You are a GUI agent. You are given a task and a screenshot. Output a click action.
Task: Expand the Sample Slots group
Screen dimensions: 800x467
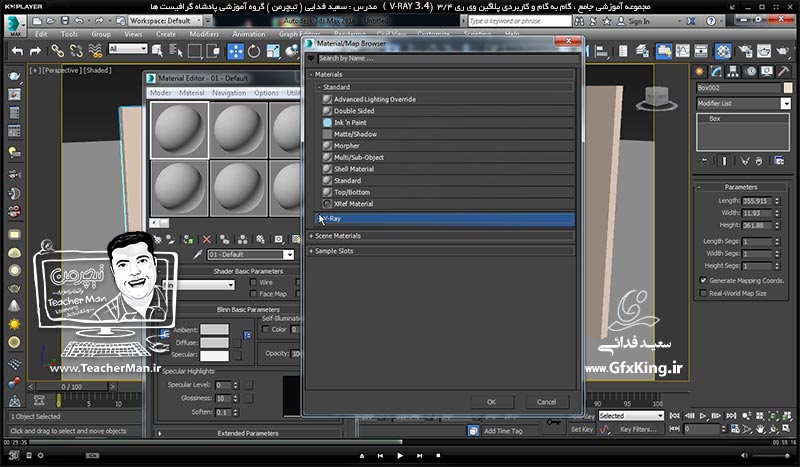441,251
